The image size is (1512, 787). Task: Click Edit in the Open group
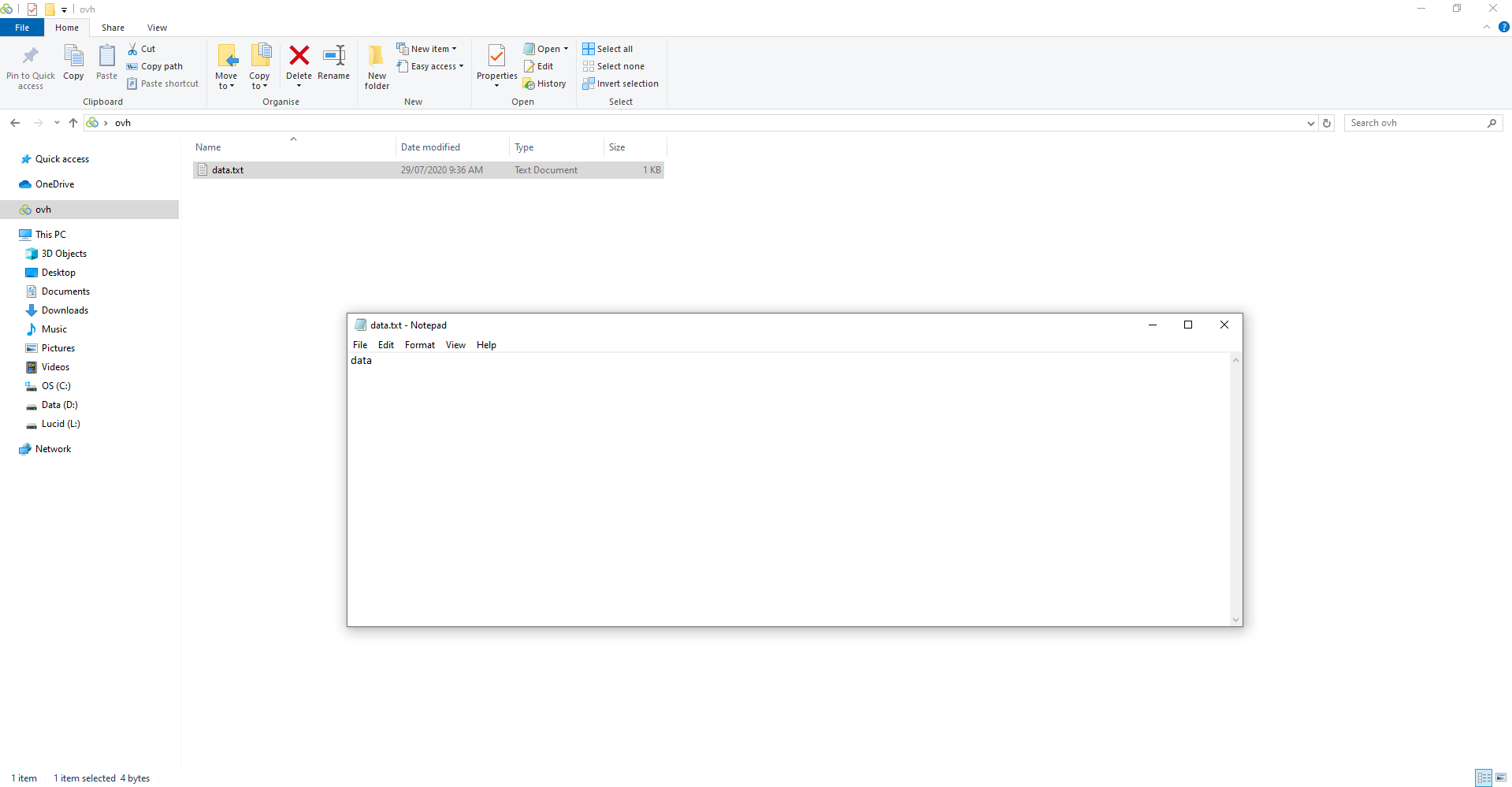click(x=539, y=66)
